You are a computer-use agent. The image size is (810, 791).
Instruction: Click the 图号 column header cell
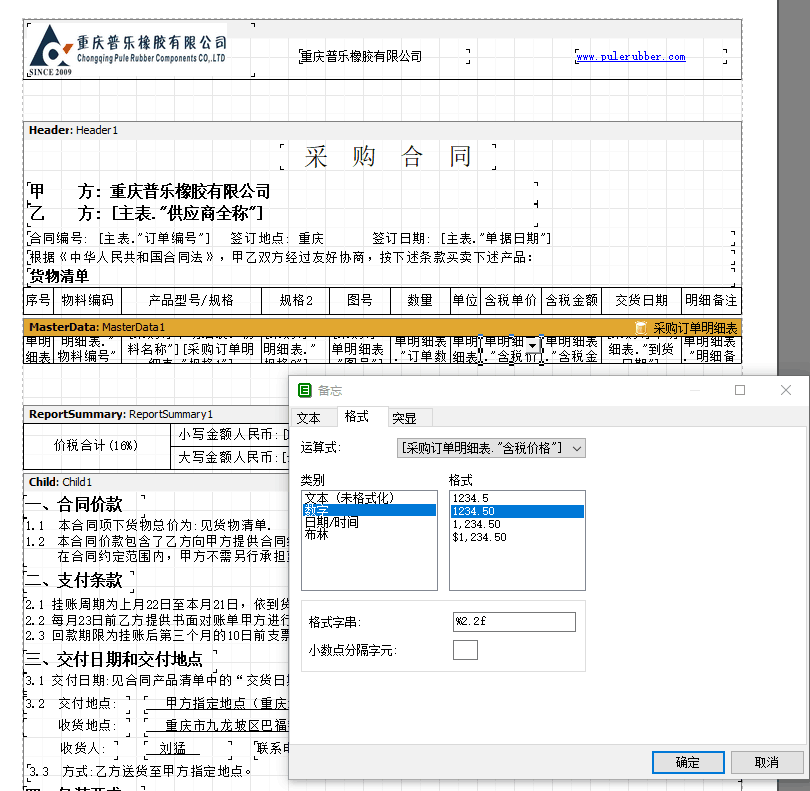360,301
